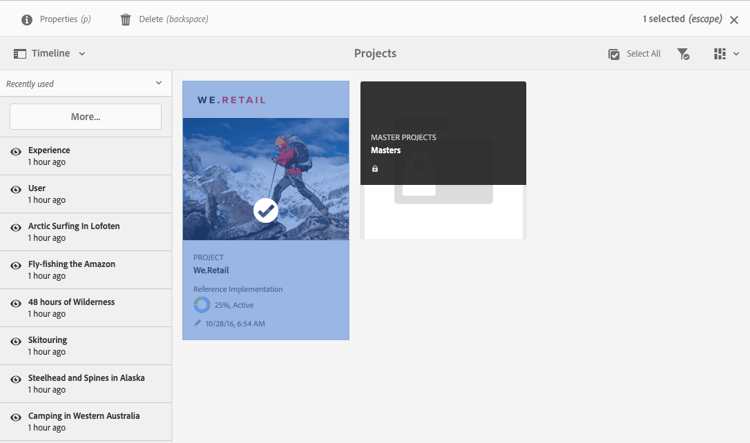Click the card view grid icon
The image size is (750, 443).
point(719,54)
